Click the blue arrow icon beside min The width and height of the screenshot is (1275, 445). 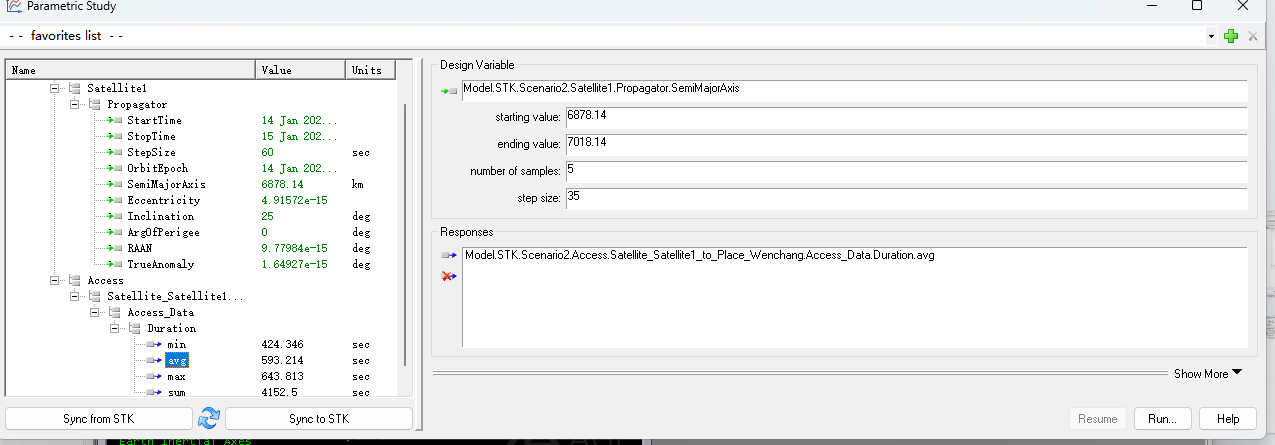pos(154,344)
